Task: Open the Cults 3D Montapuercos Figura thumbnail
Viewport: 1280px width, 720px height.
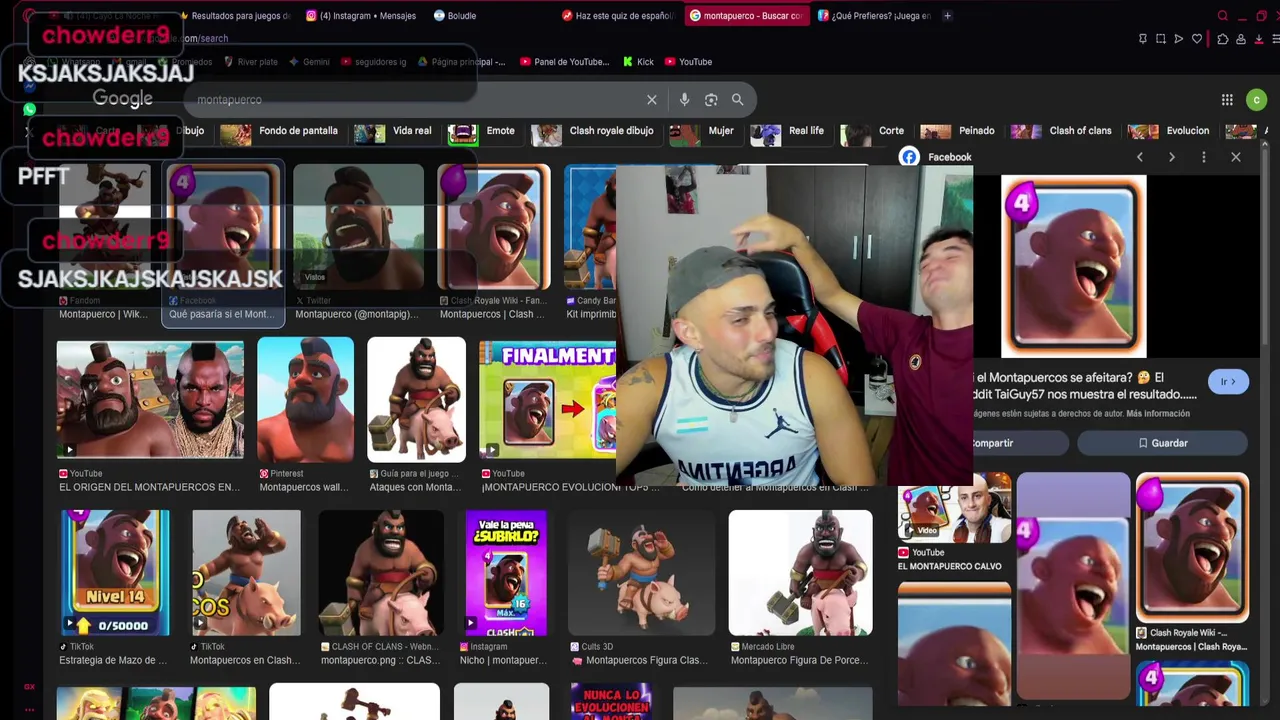Action: [x=641, y=573]
